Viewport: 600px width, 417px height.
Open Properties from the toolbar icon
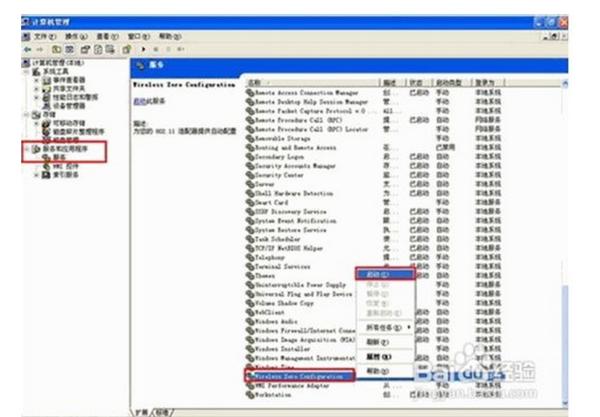85,49
